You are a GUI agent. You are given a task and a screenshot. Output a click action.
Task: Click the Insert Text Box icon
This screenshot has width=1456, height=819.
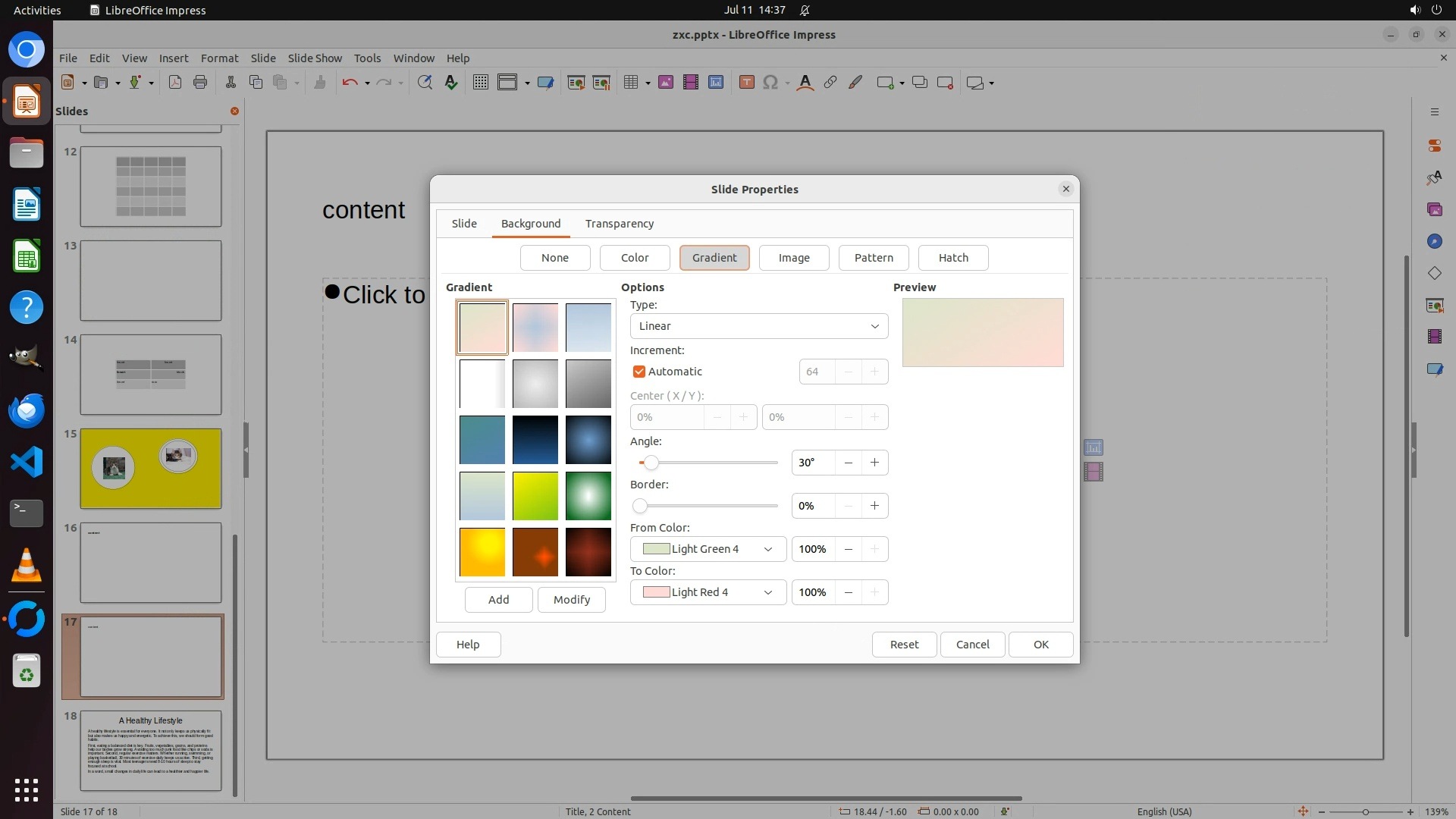(x=746, y=83)
